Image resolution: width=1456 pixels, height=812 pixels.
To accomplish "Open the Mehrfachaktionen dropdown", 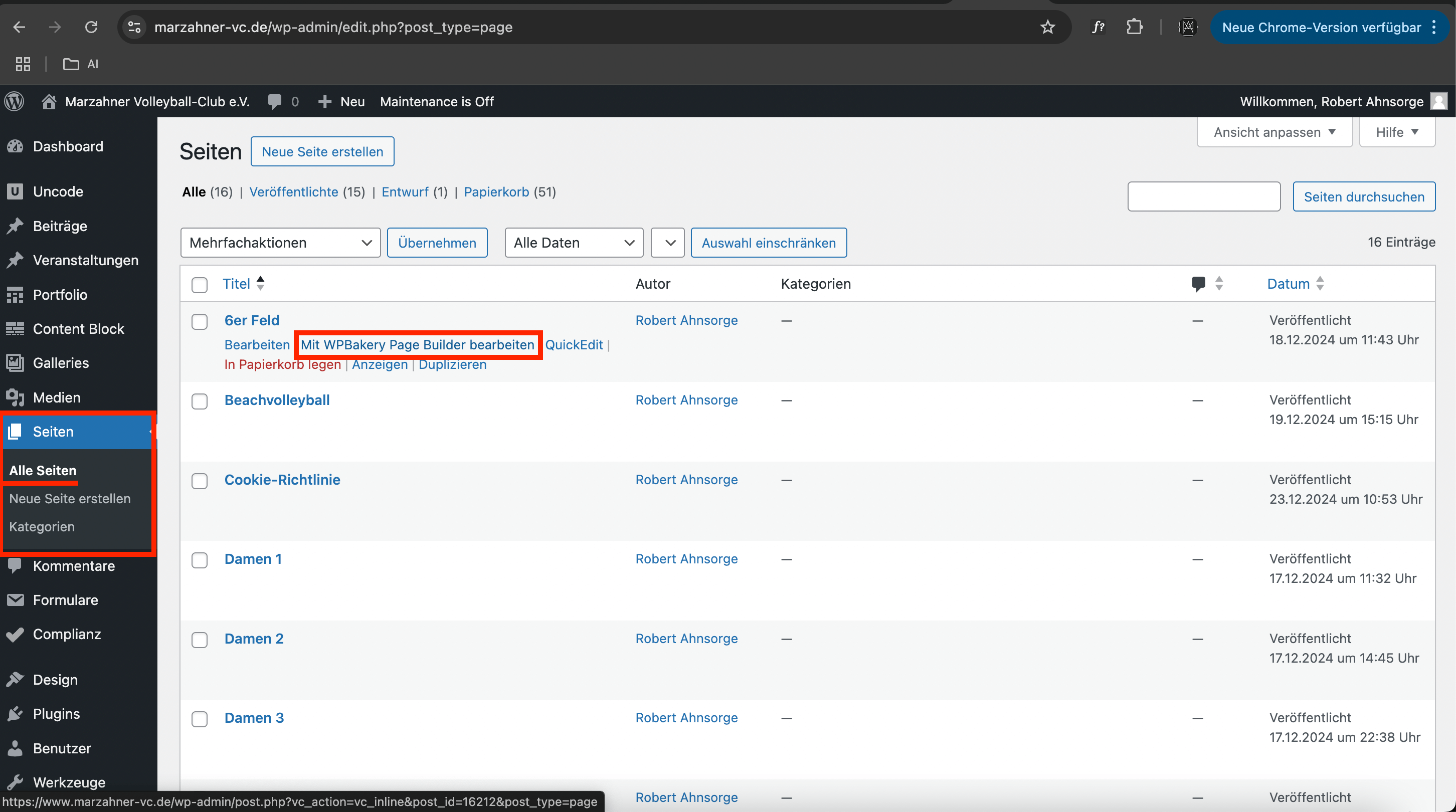I will pyautogui.click(x=280, y=243).
